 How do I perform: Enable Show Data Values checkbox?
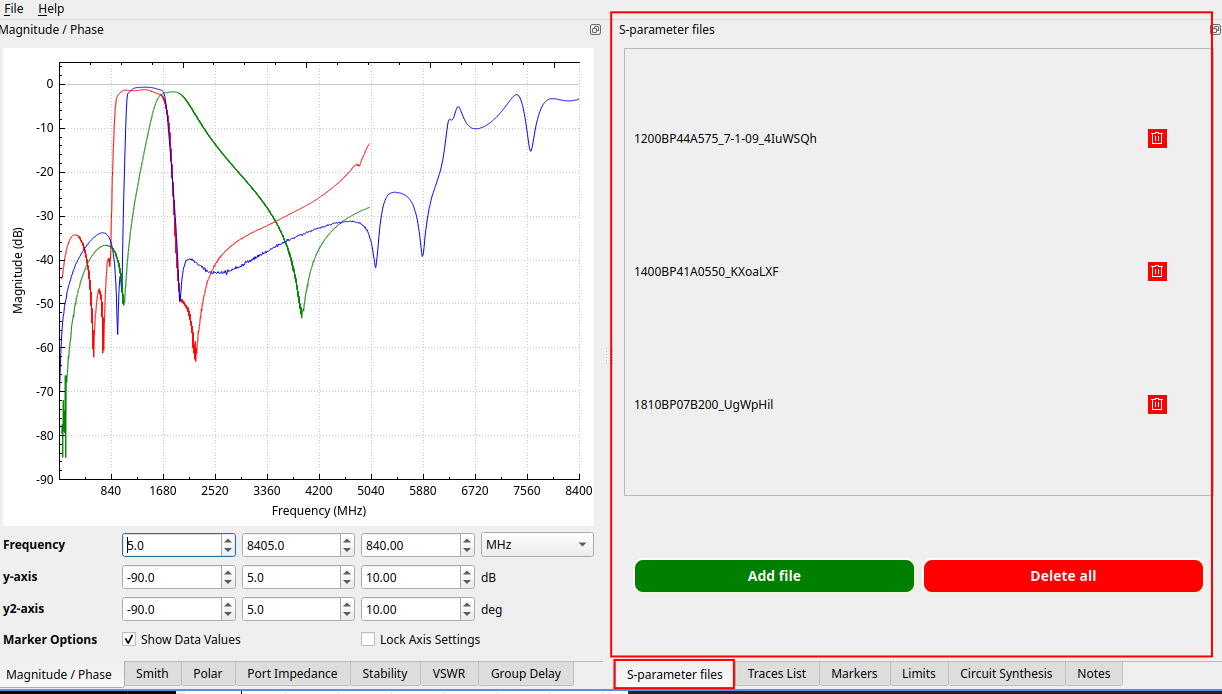[x=129, y=639]
